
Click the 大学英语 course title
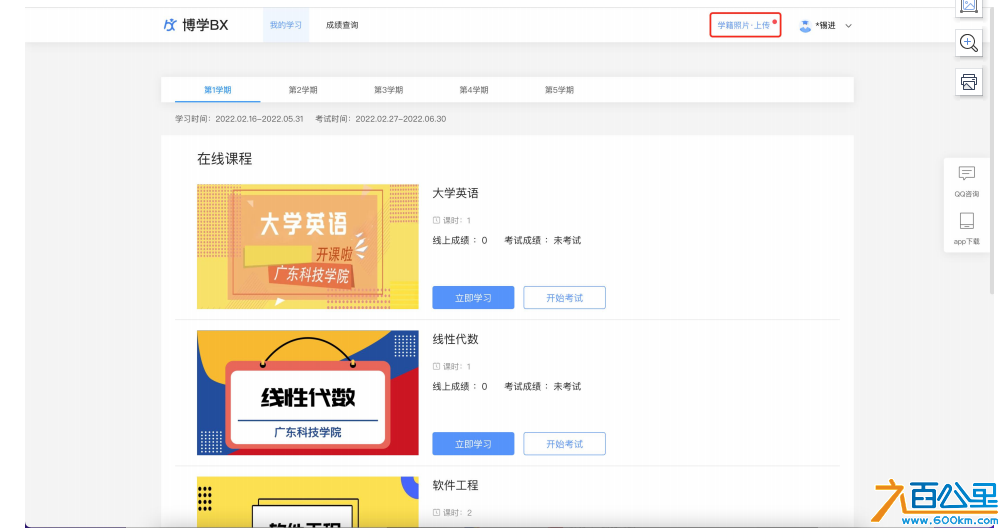455,193
